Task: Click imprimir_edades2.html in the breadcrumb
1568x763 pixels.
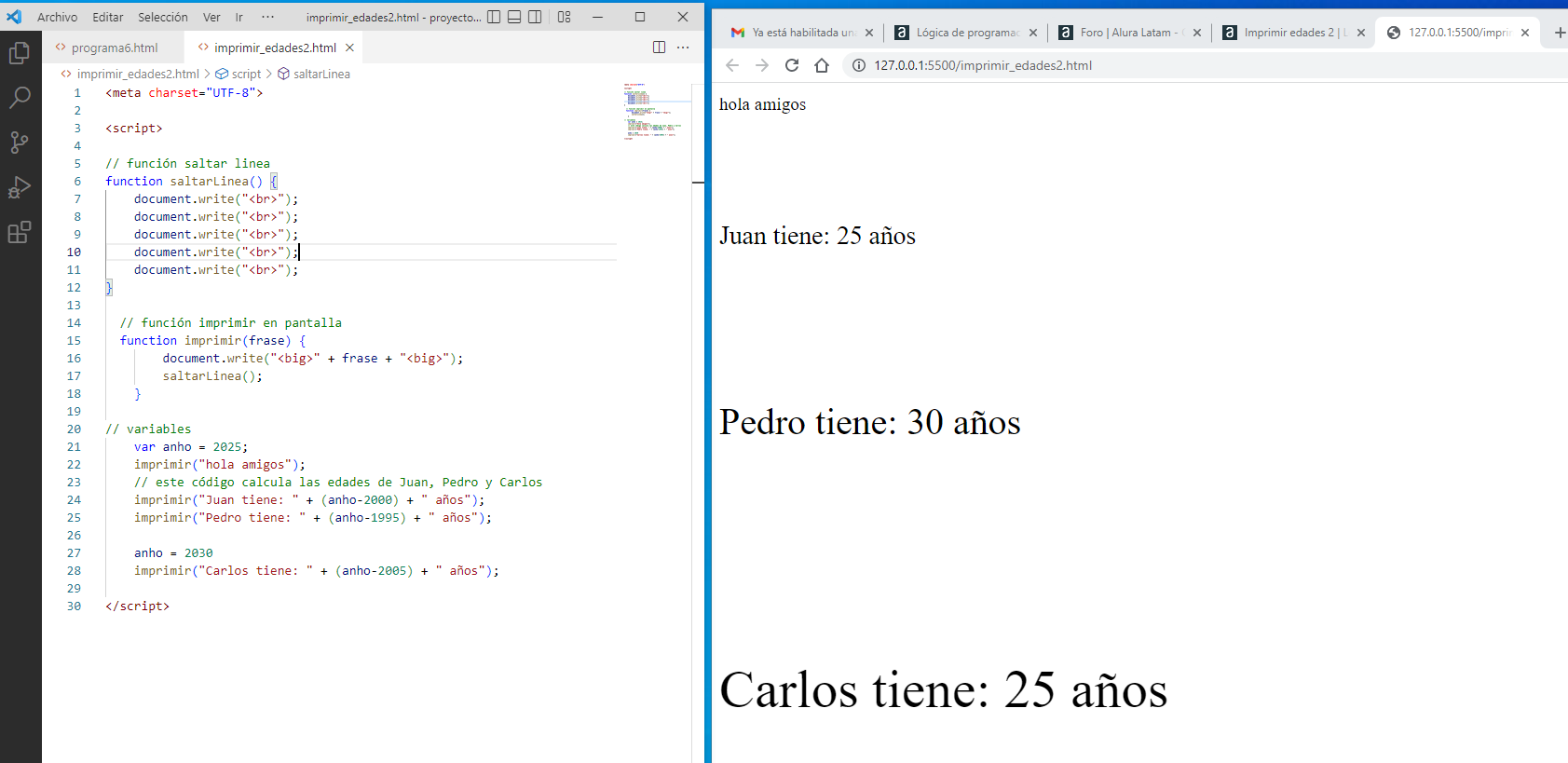Action: point(138,74)
